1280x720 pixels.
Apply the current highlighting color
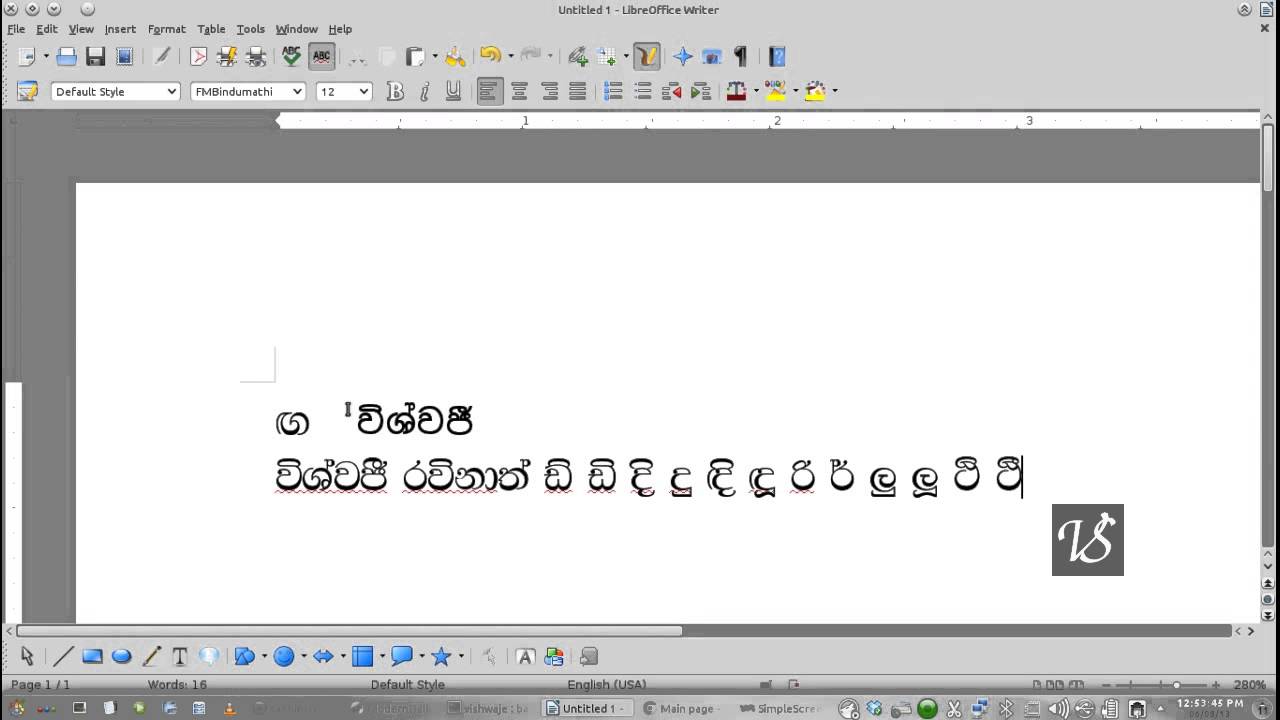776,91
